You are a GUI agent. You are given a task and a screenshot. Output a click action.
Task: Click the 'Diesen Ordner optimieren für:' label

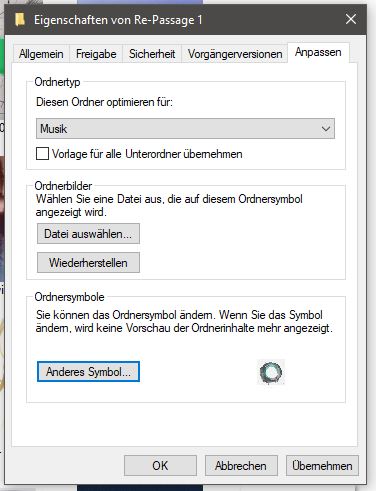(104, 102)
